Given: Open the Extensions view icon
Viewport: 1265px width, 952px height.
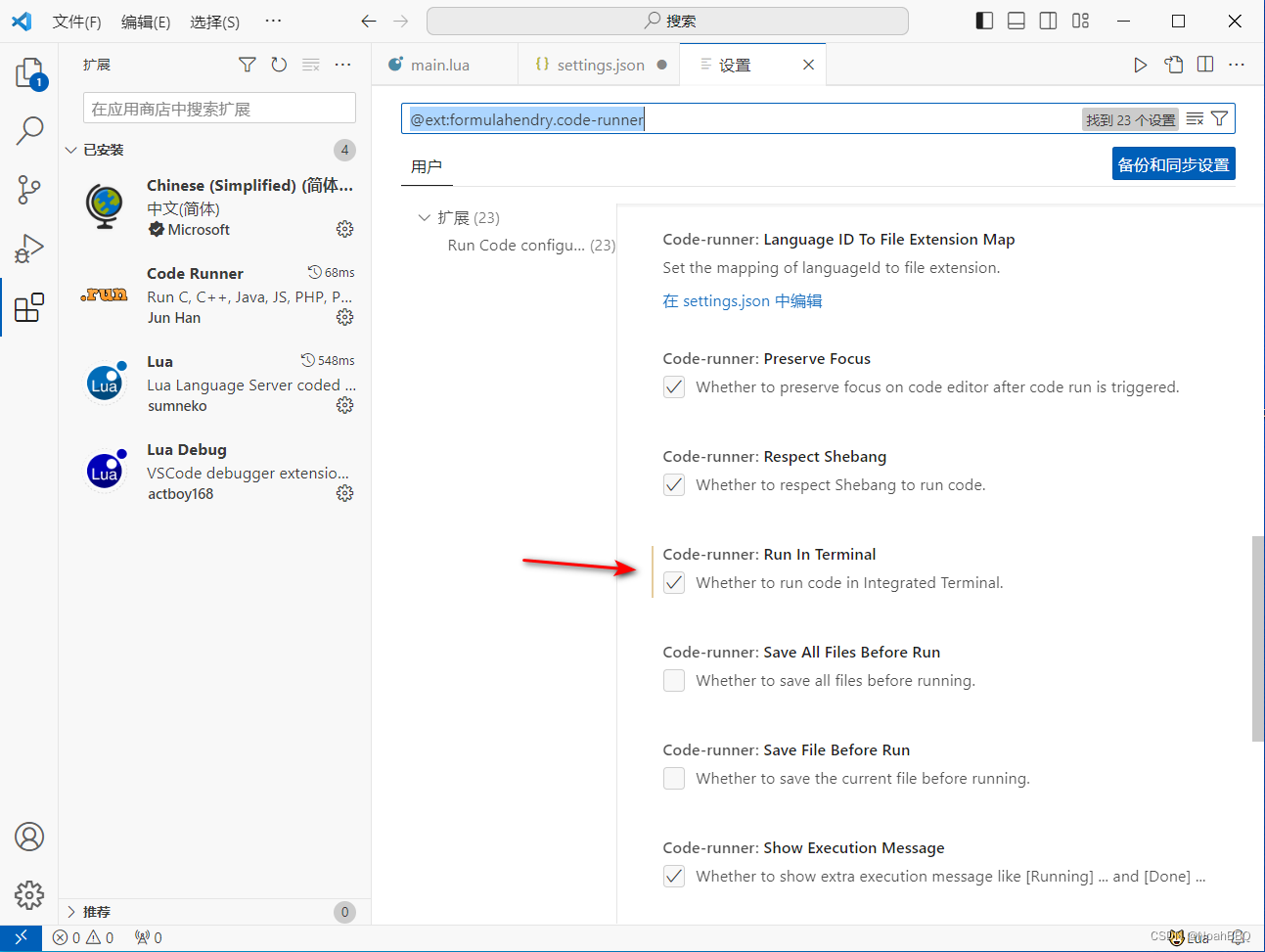Looking at the screenshot, I should click(29, 307).
